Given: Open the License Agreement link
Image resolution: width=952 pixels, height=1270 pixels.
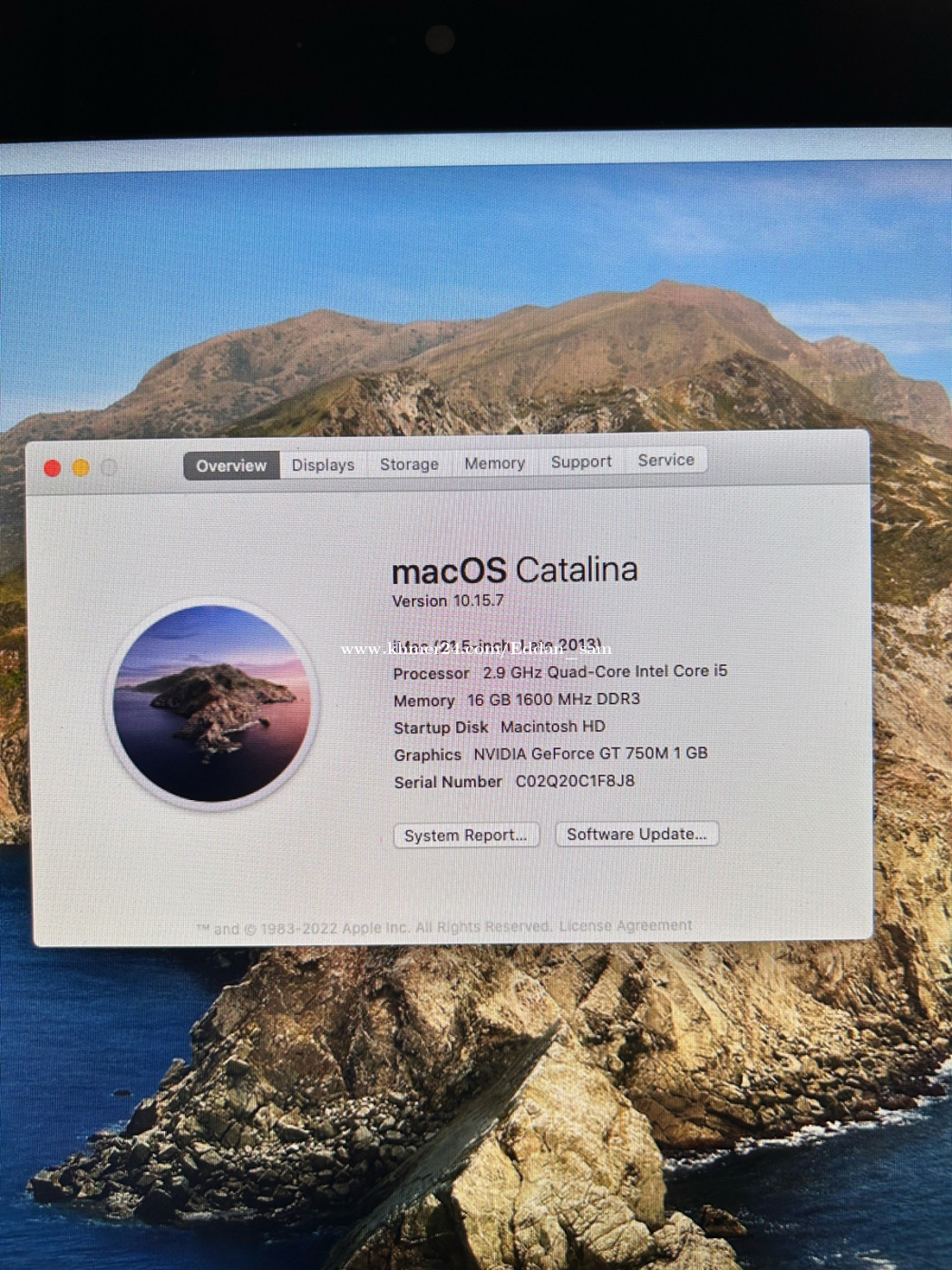Looking at the screenshot, I should (x=625, y=925).
